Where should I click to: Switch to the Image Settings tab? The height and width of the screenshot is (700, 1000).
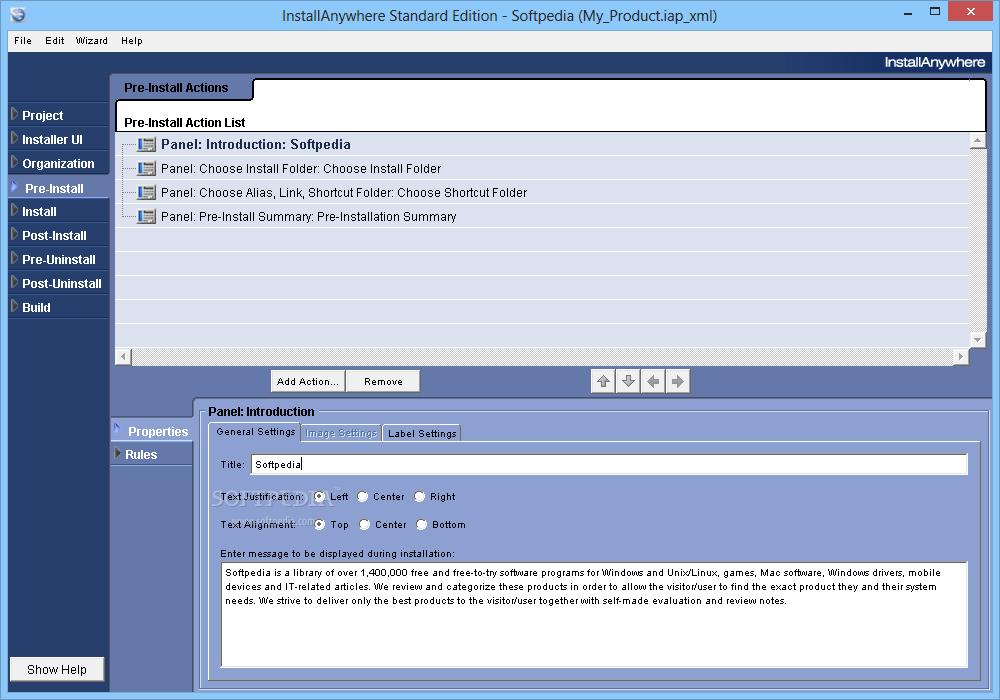[341, 434]
